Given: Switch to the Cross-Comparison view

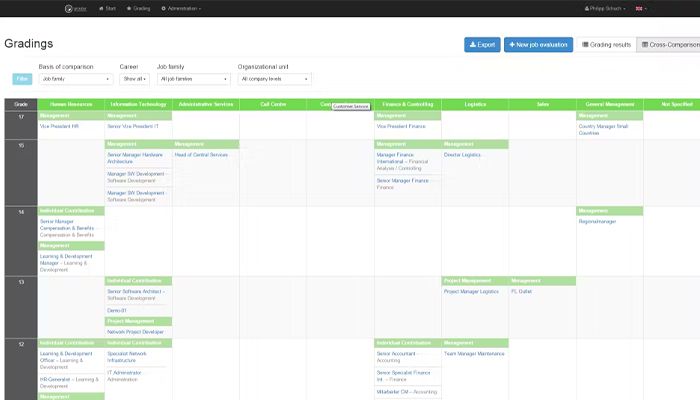Looking at the screenshot, I should point(668,45).
